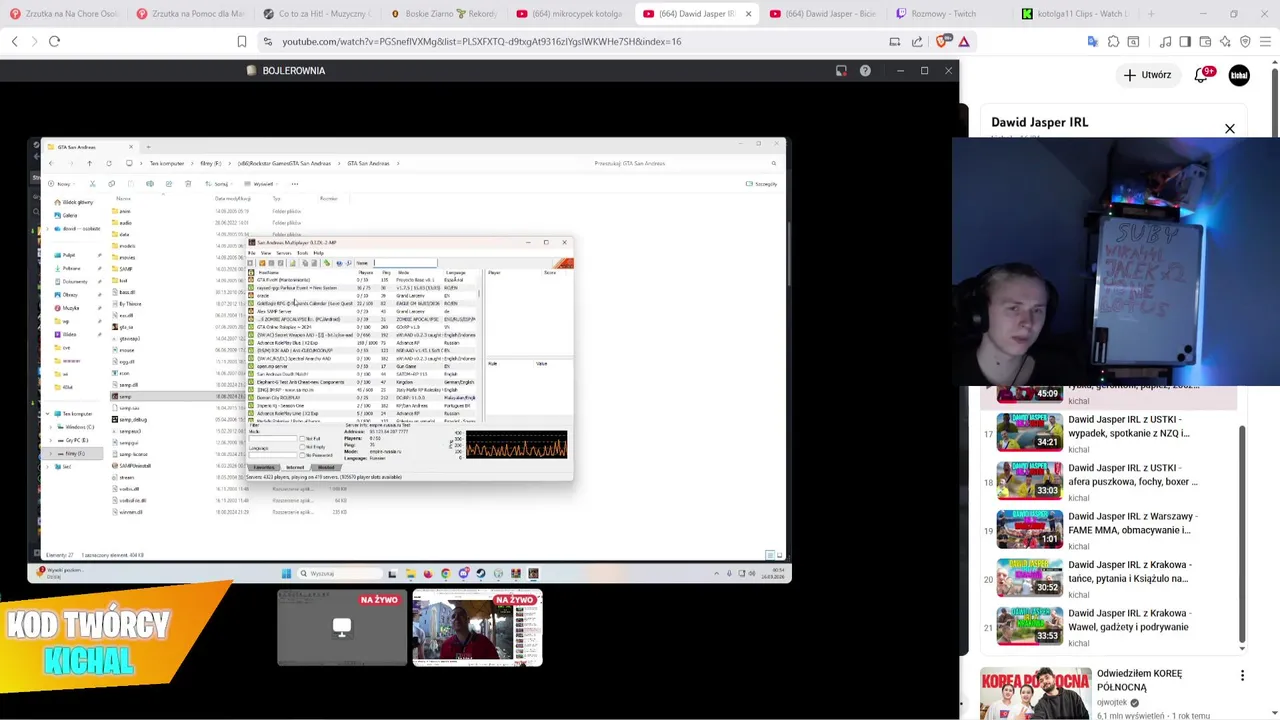Viewport: 1280px width, 720px height.
Task: Close the active Dawid Jasper IRL tab
Action: click(748, 14)
